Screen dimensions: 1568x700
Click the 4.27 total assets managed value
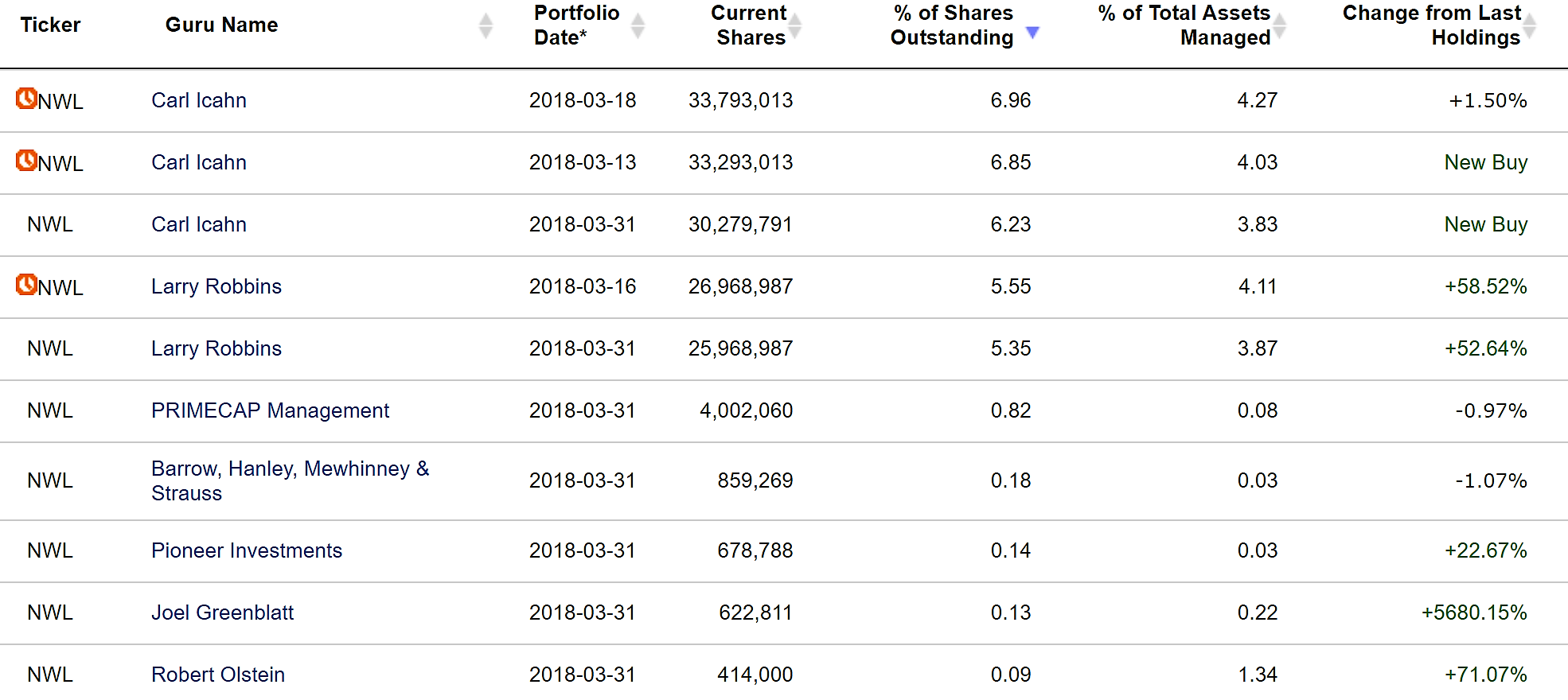click(1258, 100)
